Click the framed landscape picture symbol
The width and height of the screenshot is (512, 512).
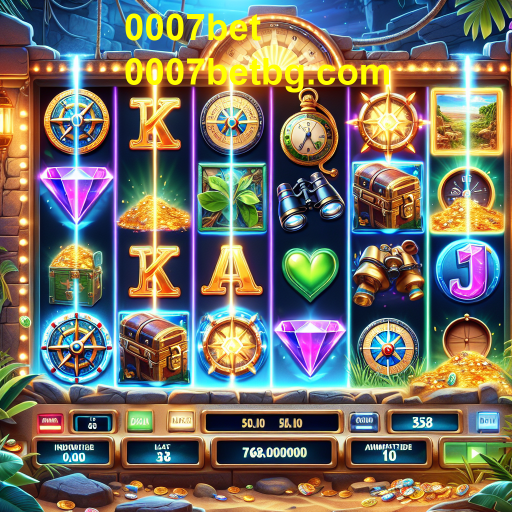(x=466, y=122)
